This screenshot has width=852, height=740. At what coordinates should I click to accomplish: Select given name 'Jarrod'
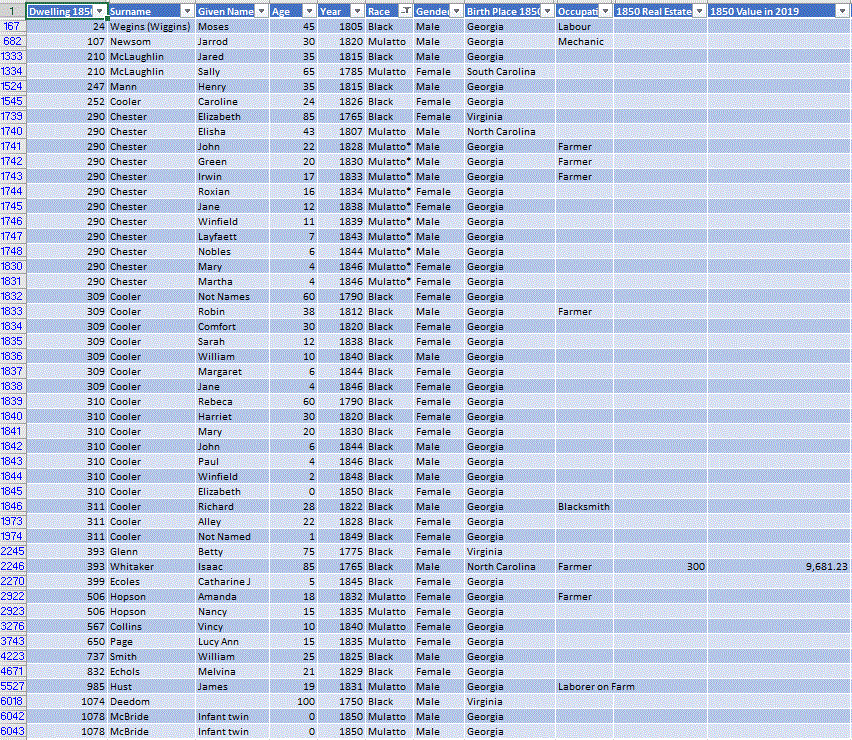[x=232, y=42]
